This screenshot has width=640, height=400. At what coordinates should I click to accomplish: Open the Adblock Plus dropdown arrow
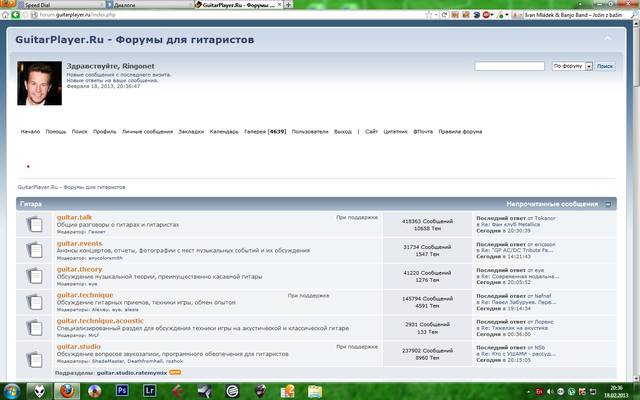pyautogui.click(x=492, y=15)
